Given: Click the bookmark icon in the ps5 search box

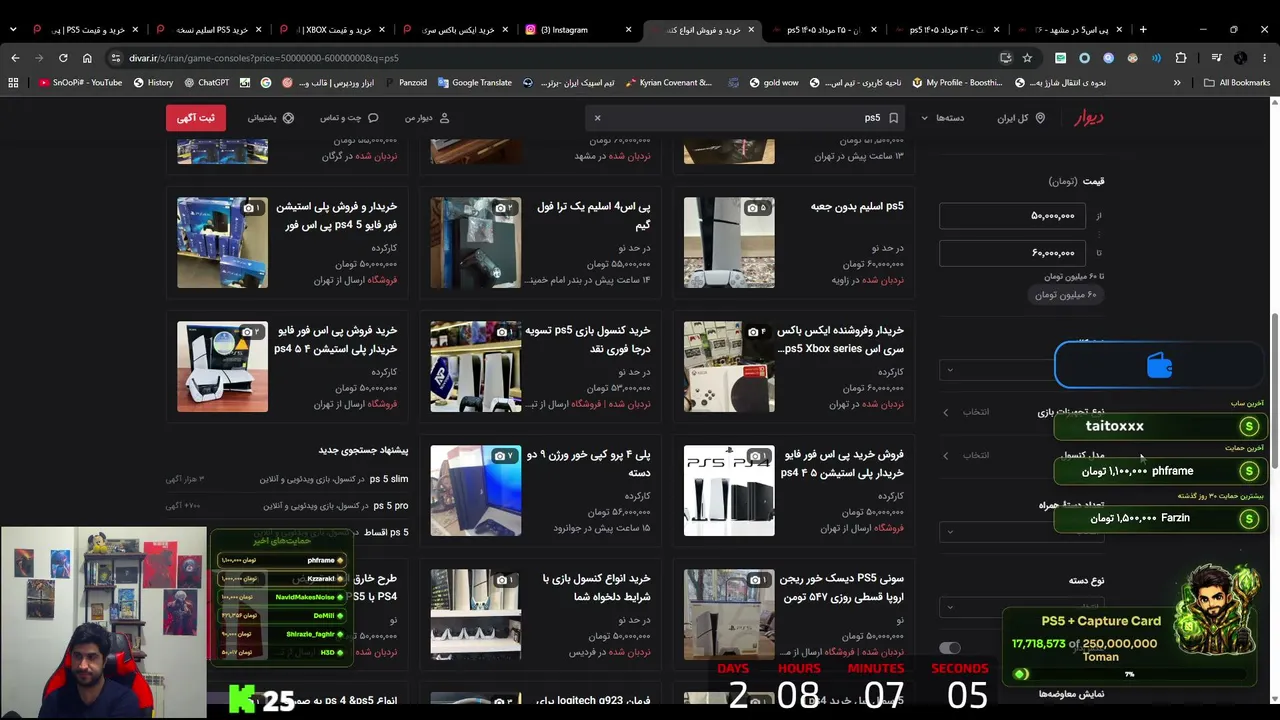Looking at the screenshot, I should [x=893, y=118].
